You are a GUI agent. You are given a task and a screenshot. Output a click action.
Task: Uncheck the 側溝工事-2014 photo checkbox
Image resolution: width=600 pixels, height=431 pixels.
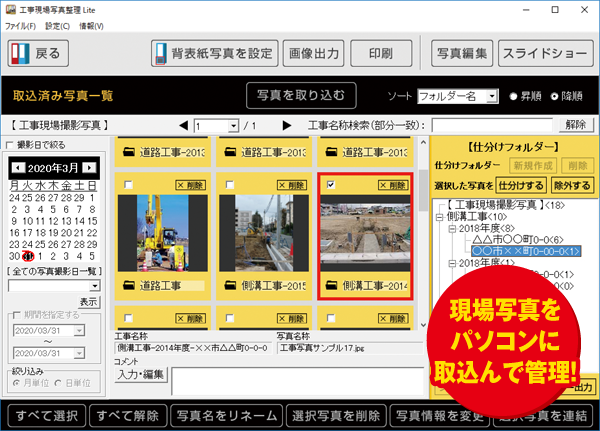331,185
